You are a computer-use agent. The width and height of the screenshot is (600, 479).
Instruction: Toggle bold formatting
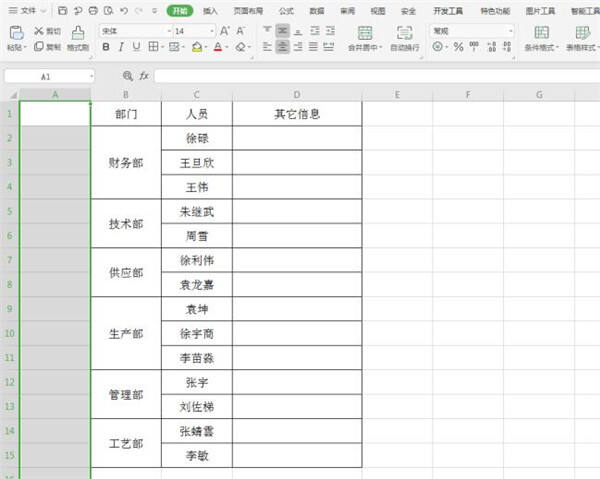click(106, 47)
